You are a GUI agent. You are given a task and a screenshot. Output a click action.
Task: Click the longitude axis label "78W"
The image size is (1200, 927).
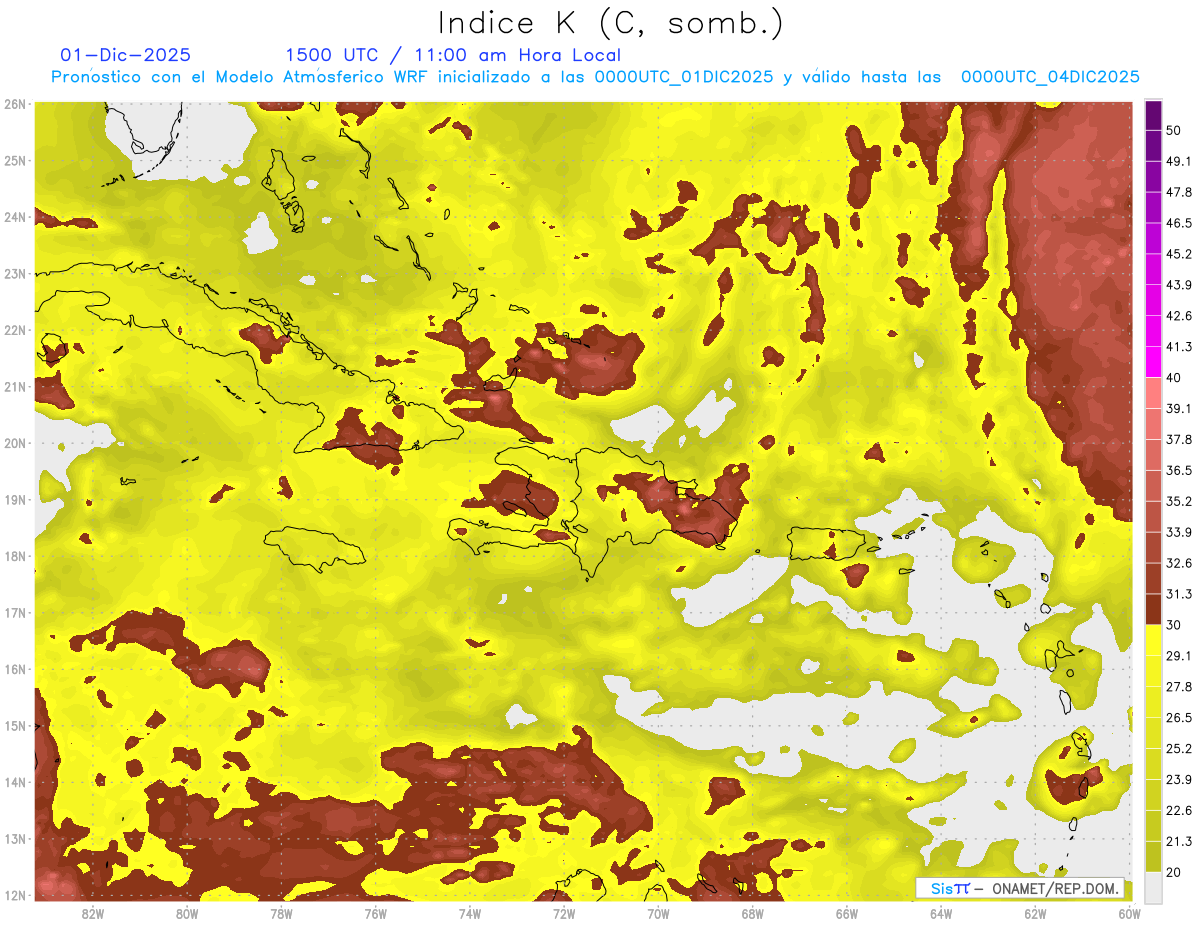coord(281,913)
